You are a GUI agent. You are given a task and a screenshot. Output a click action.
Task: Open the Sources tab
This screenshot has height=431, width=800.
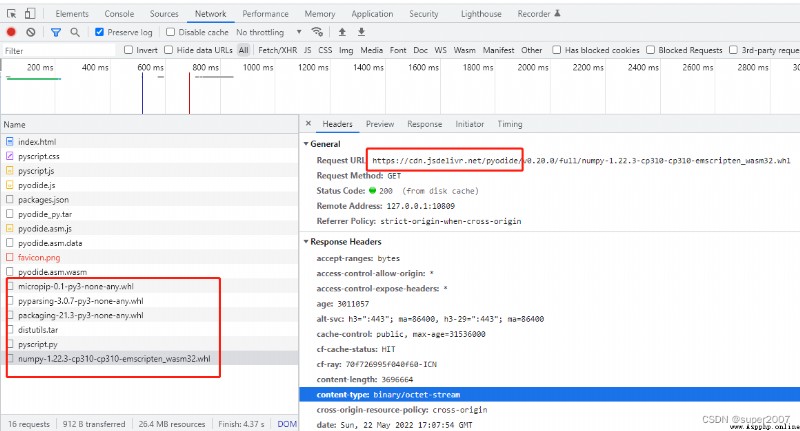(x=164, y=14)
